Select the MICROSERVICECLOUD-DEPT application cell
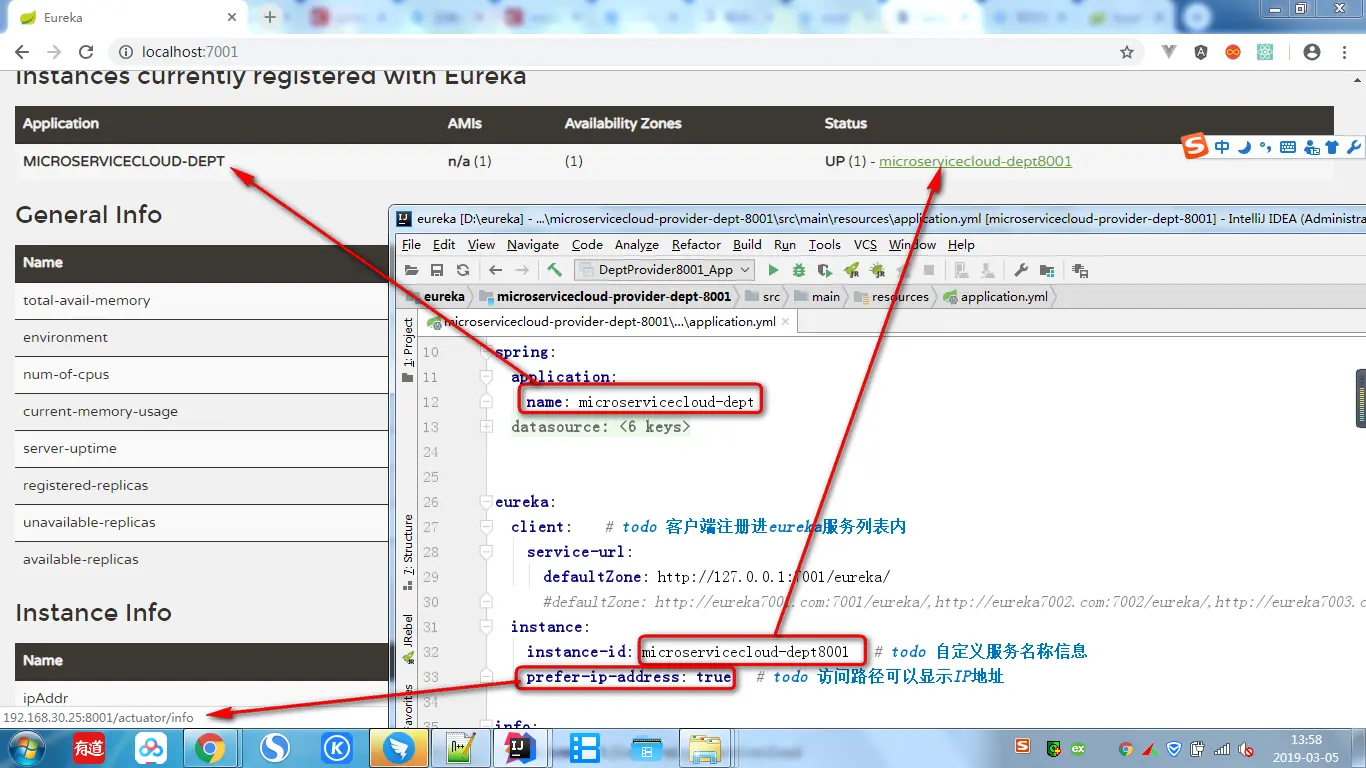 point(124,161)
